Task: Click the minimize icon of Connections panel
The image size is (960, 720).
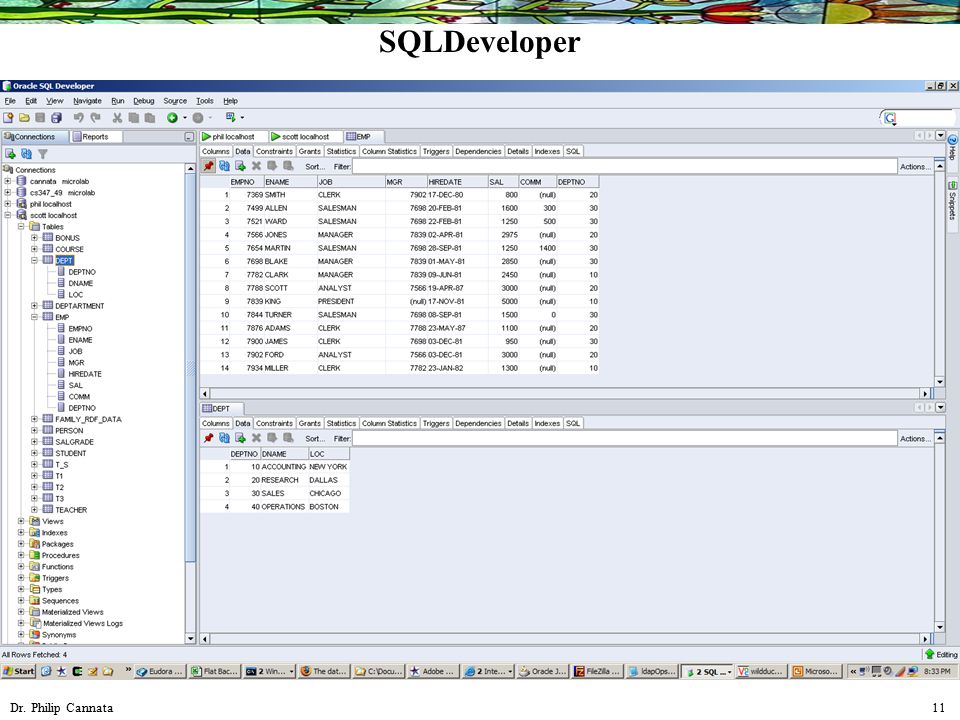Action: tap(189, 137)
